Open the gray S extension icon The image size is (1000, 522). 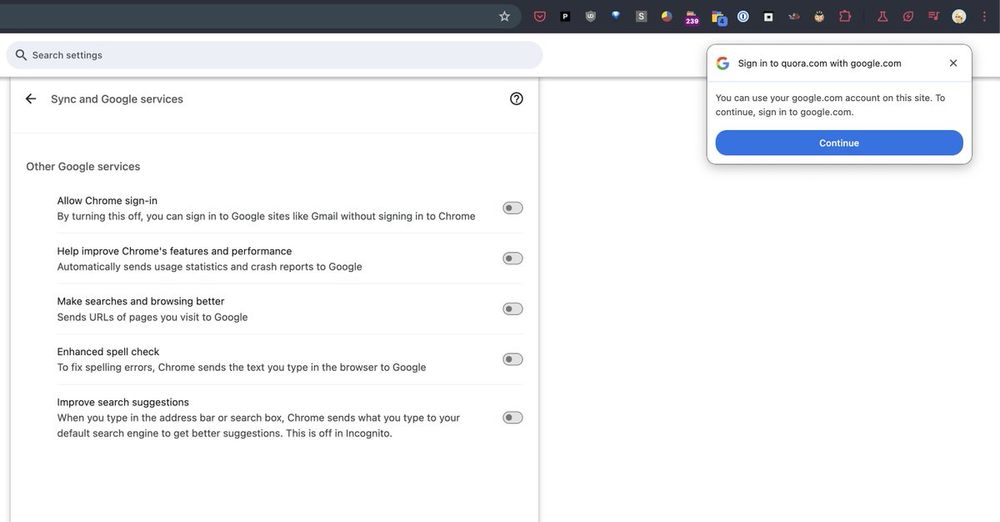641,17
